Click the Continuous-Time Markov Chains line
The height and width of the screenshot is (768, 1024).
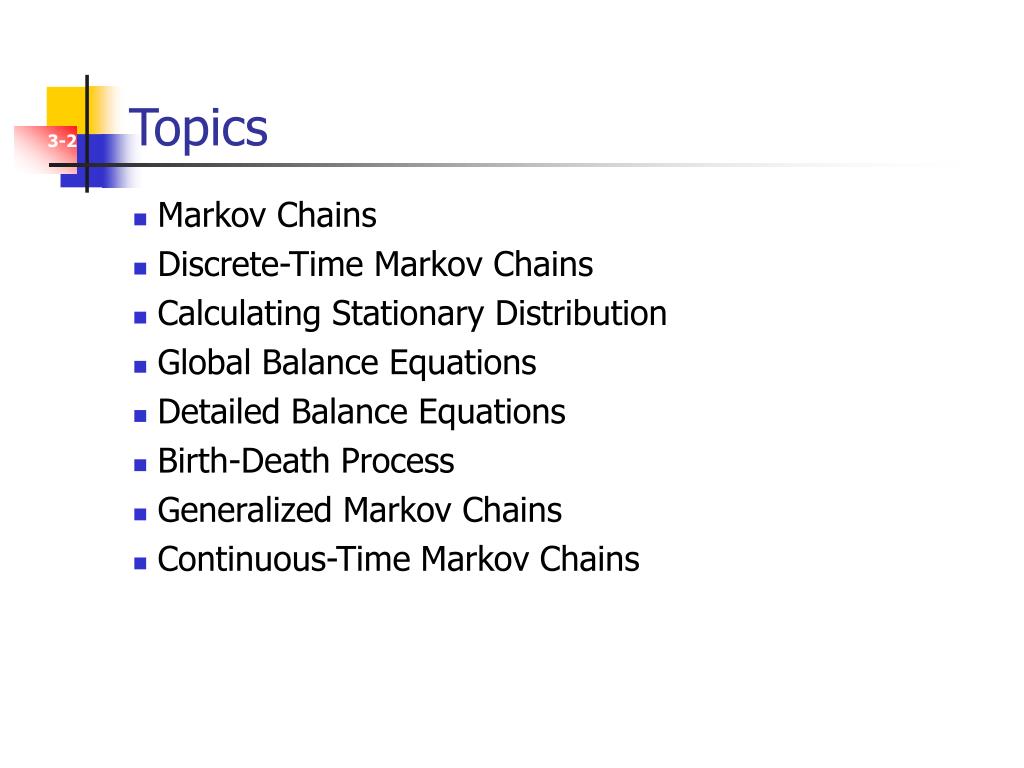398,560
